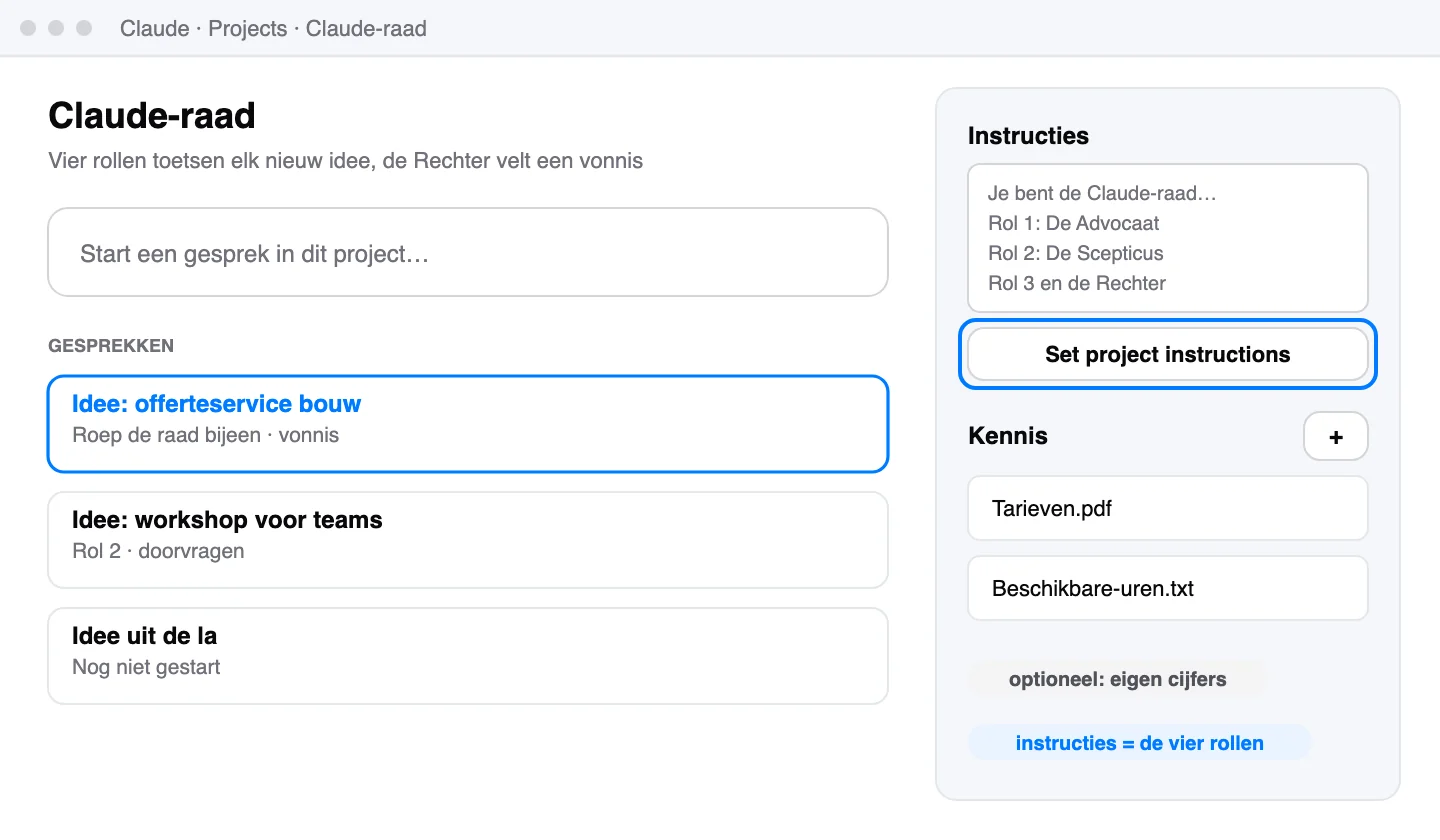Click the project description 'Vier rollen toetsen' text
1440x840 pixels.
346,160
